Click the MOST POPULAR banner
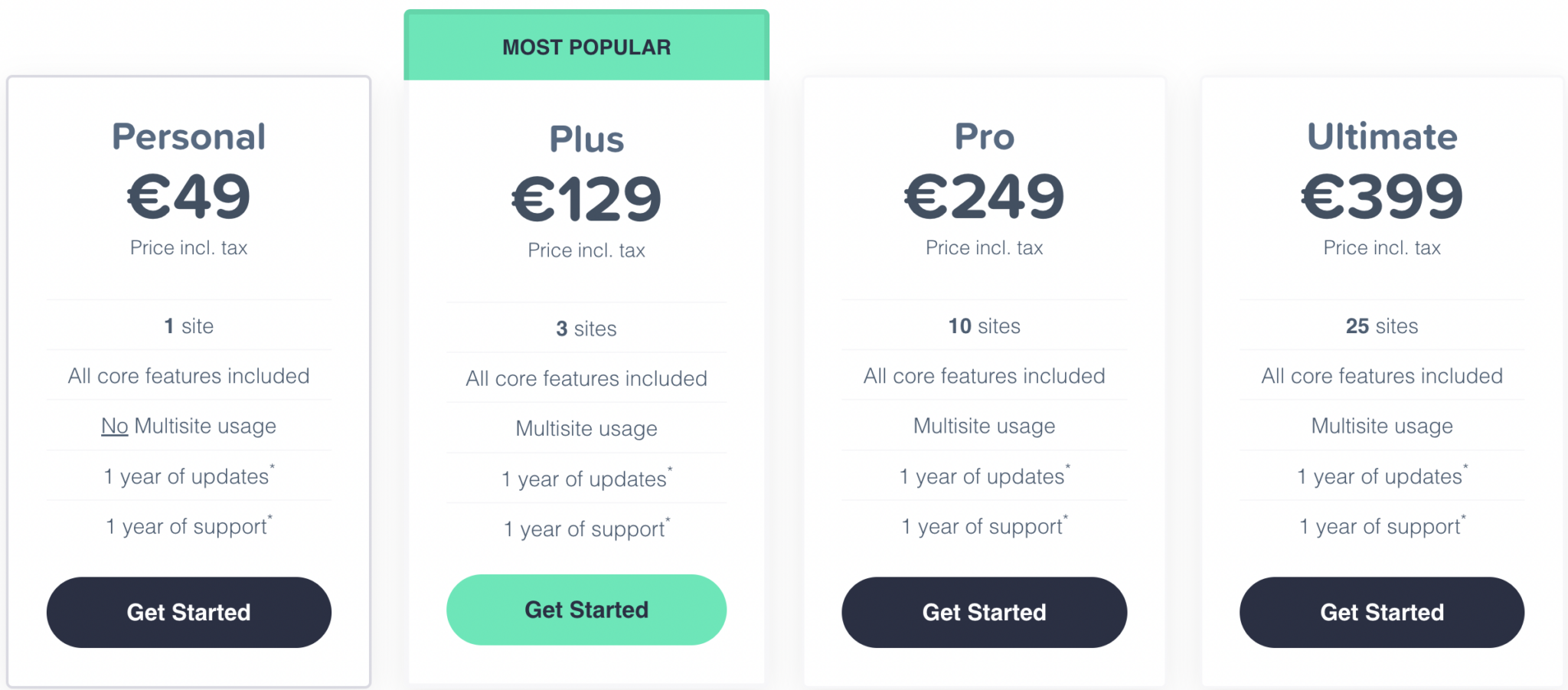This screenshot has width=1568, height=690. (586, 47)
